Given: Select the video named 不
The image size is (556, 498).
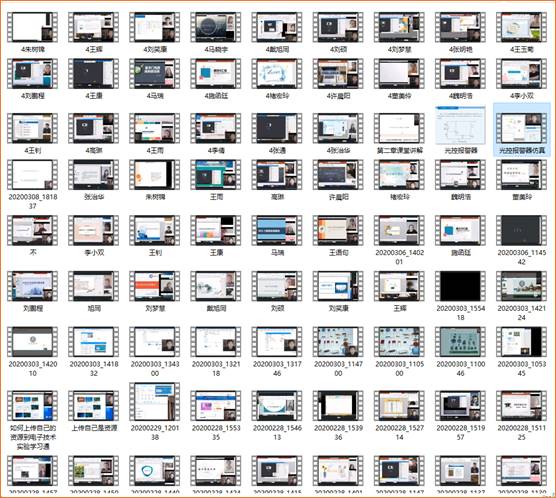Looking at the screenshot, I should (x=33, y=236).
